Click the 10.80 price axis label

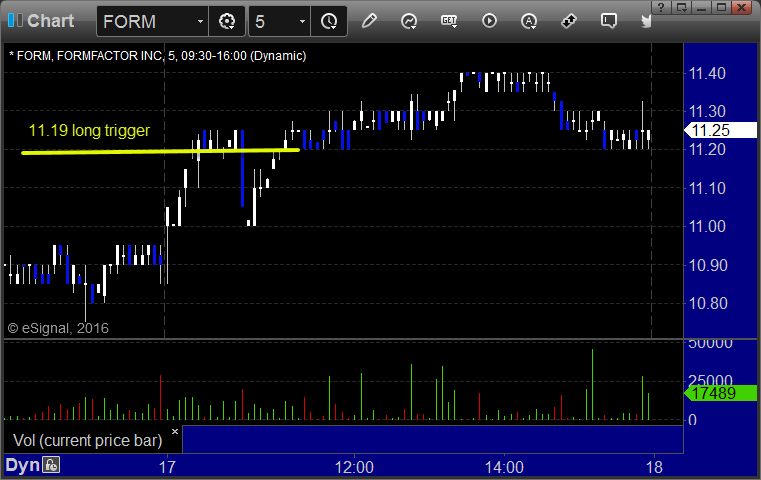coord(708,303)
